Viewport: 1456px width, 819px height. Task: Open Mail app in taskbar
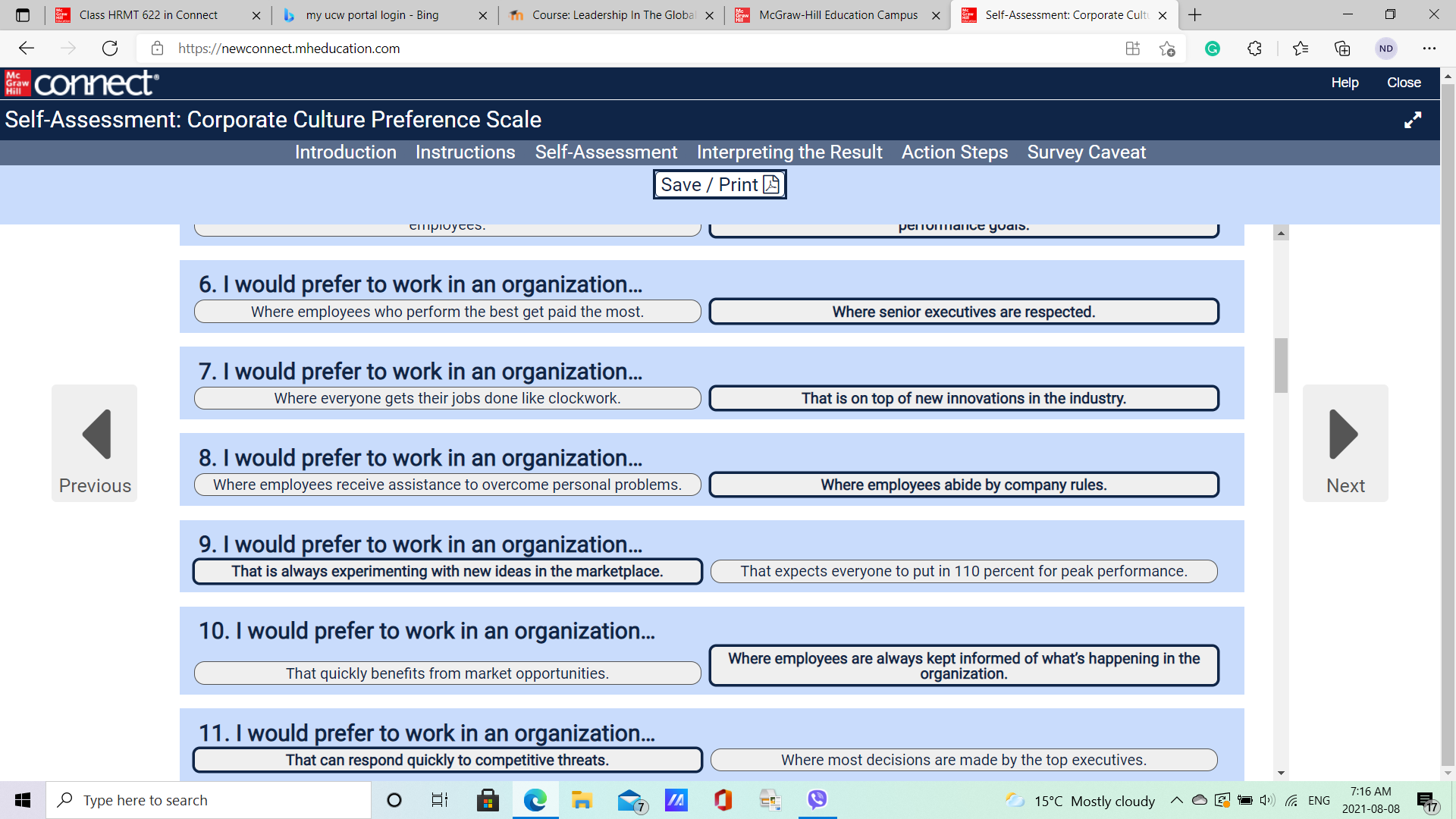631,800
